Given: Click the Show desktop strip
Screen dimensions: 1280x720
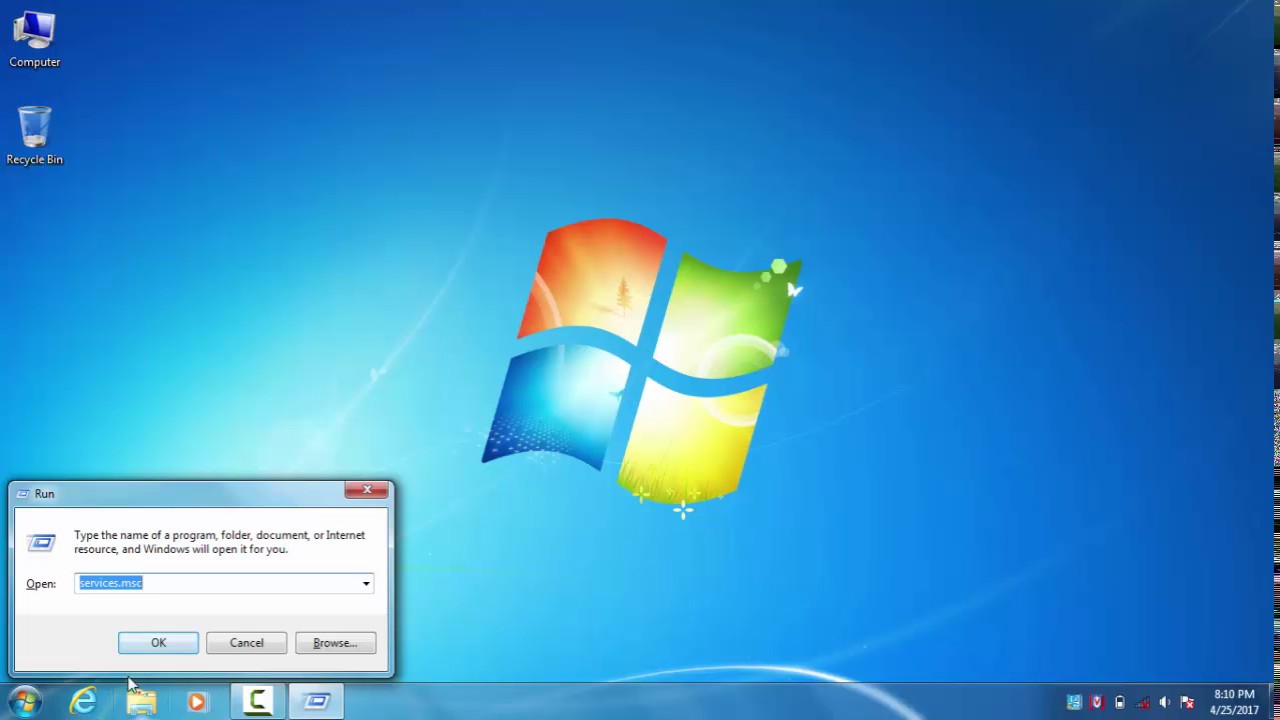Looking at the screenshot, I should coord(1273,702).
